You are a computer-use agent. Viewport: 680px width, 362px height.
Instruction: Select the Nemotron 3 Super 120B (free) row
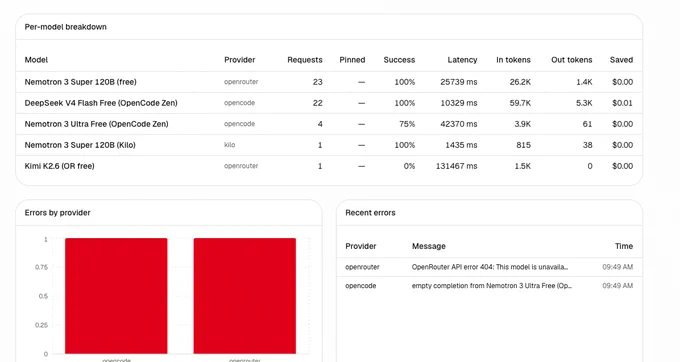click(329, 82)
